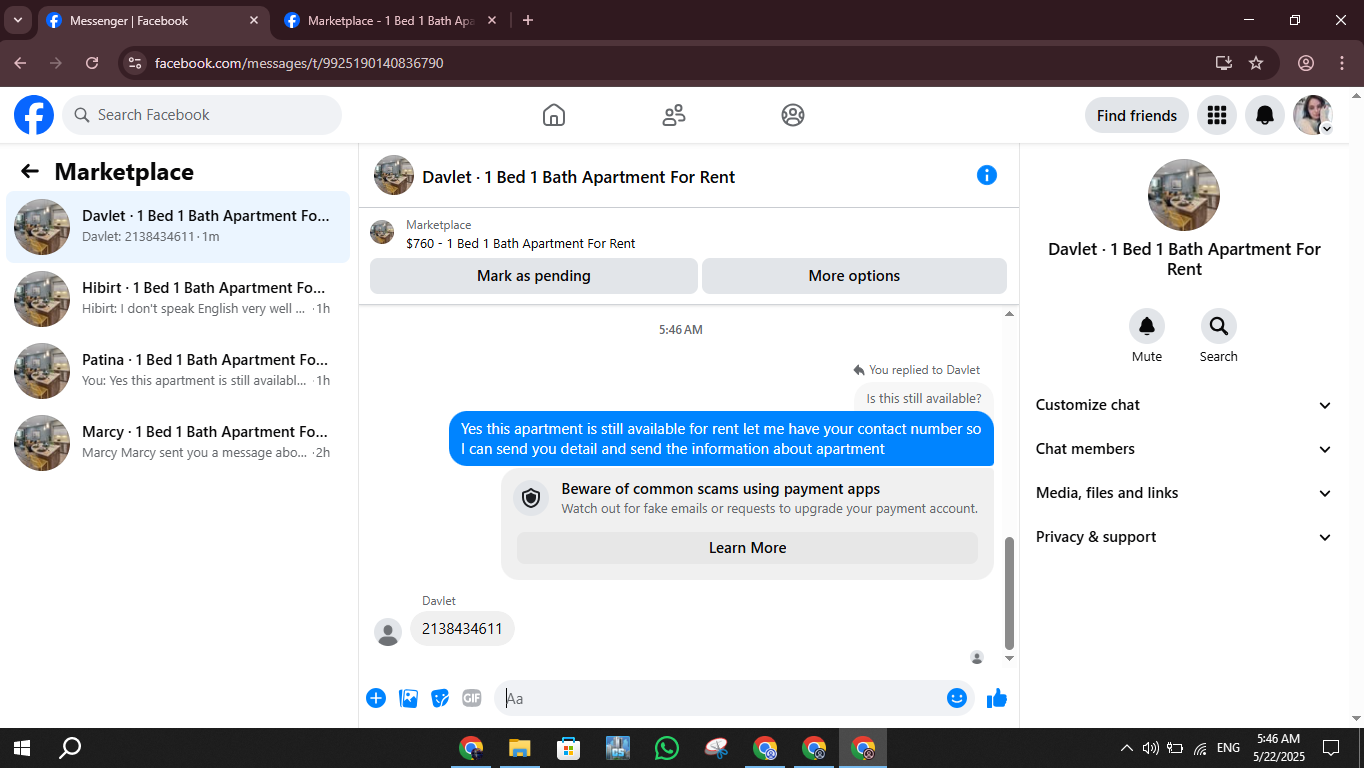1364x768 pixels.
Task: Choose a sticker with the sticker icon
Action: [440, 698]
